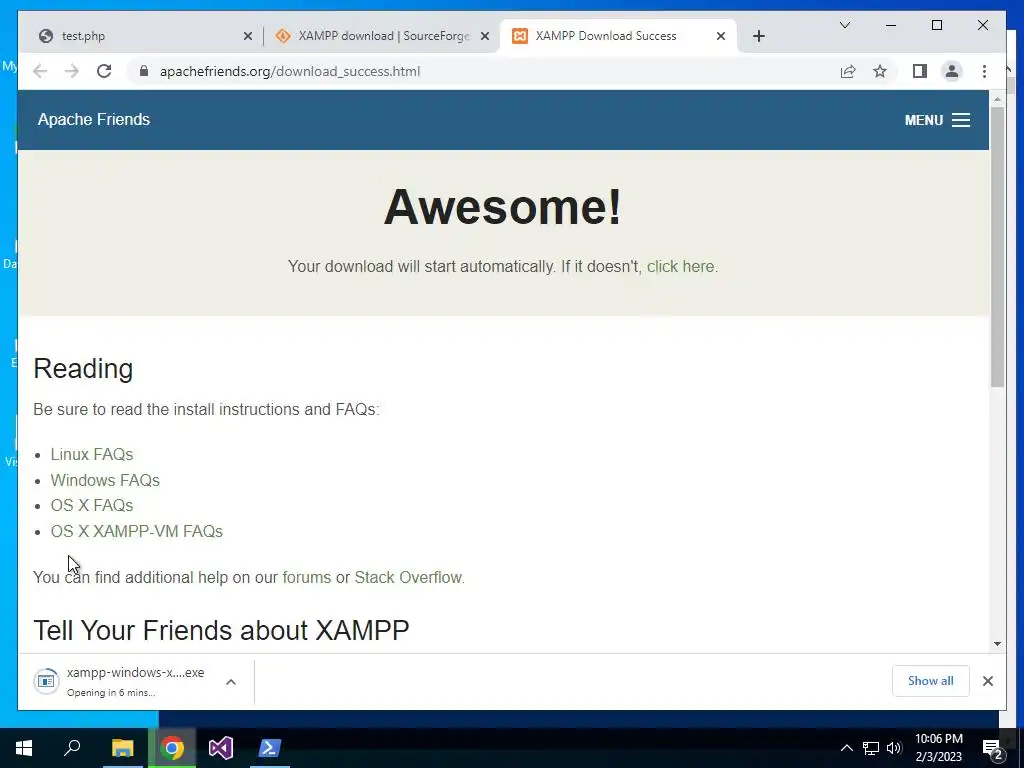Open the Apache Friends home link
1024x768 pixels.
coord(94,120)
